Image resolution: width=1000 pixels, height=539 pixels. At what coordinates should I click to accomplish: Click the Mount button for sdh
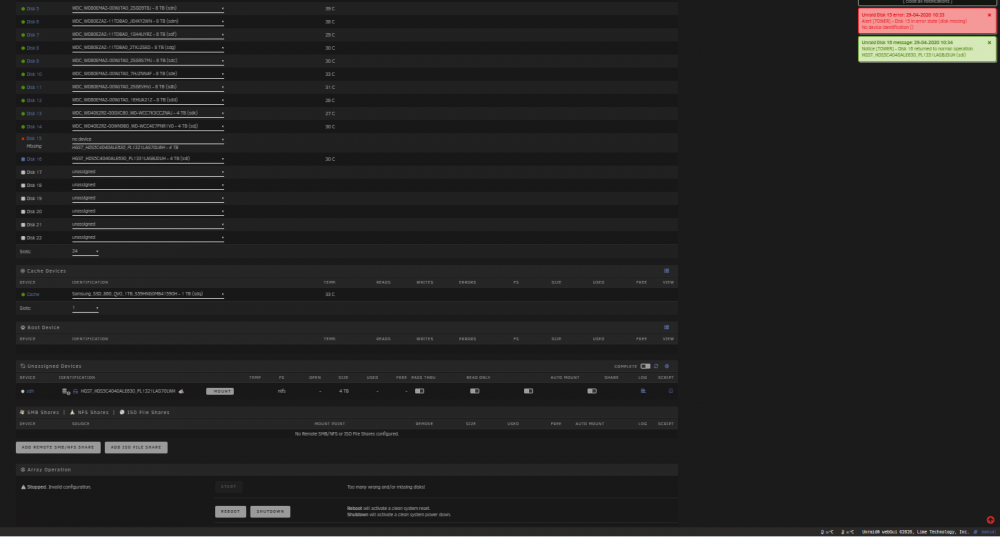coord(220,392)
